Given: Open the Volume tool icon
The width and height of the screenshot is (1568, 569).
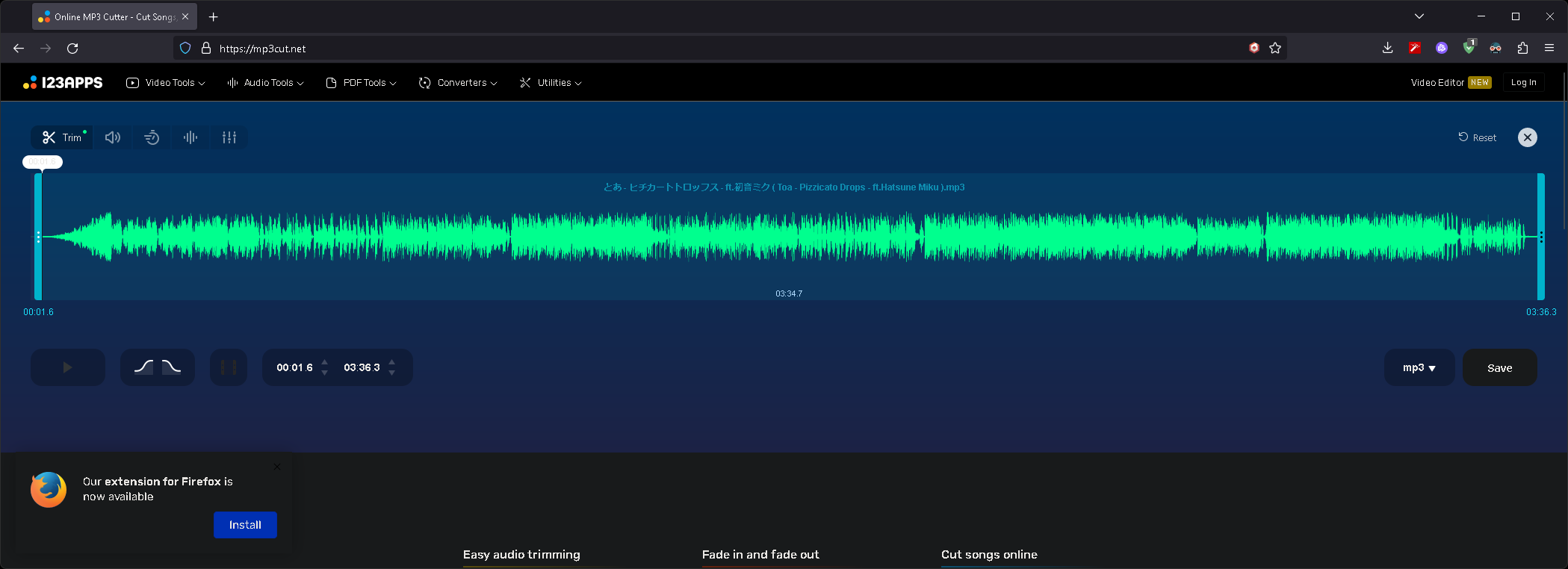Looking at the screenshot, I should (113, 137).
